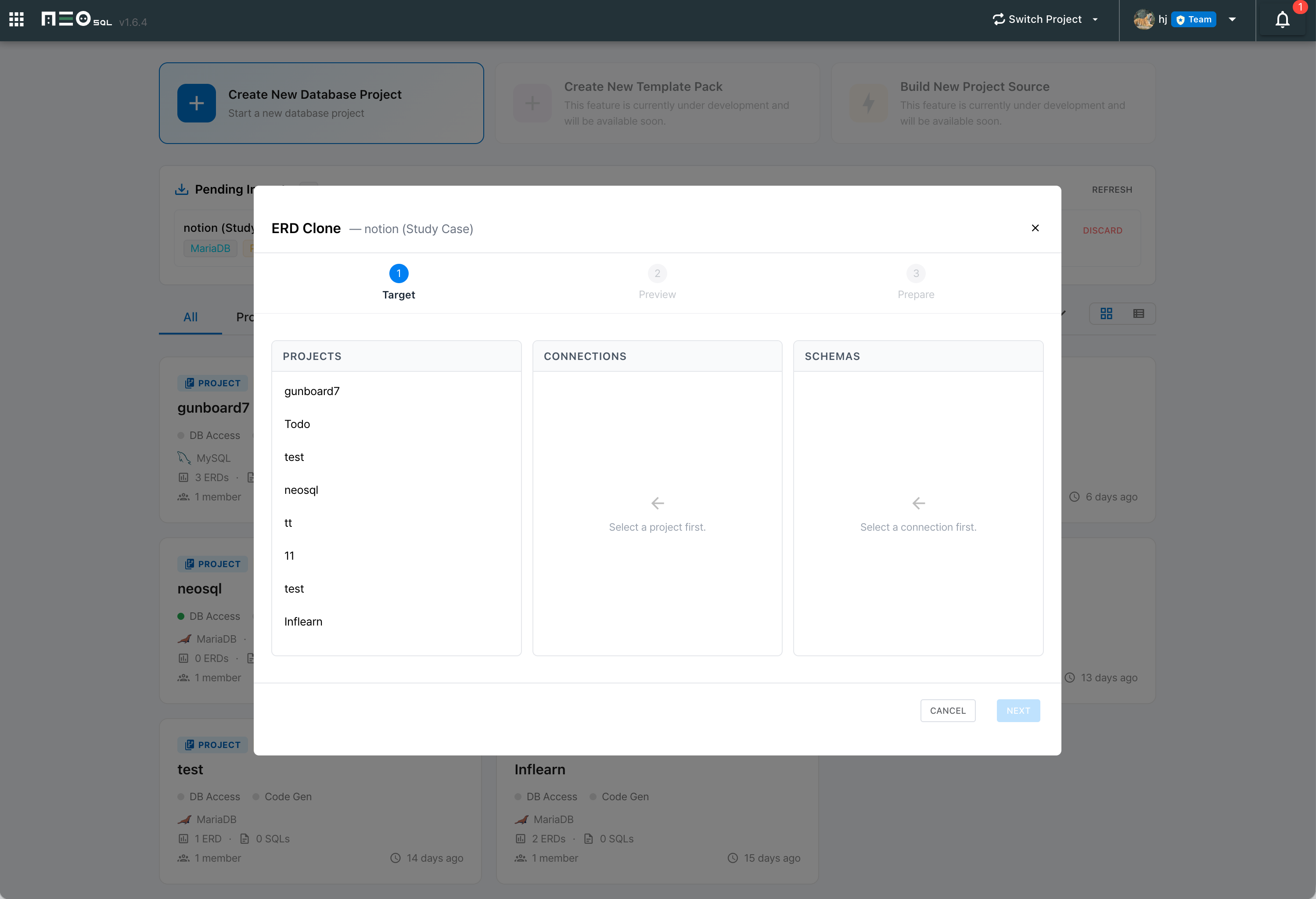Click the Team badge shield icon
Viewport: 1316px width, 899px height.
1180,20
